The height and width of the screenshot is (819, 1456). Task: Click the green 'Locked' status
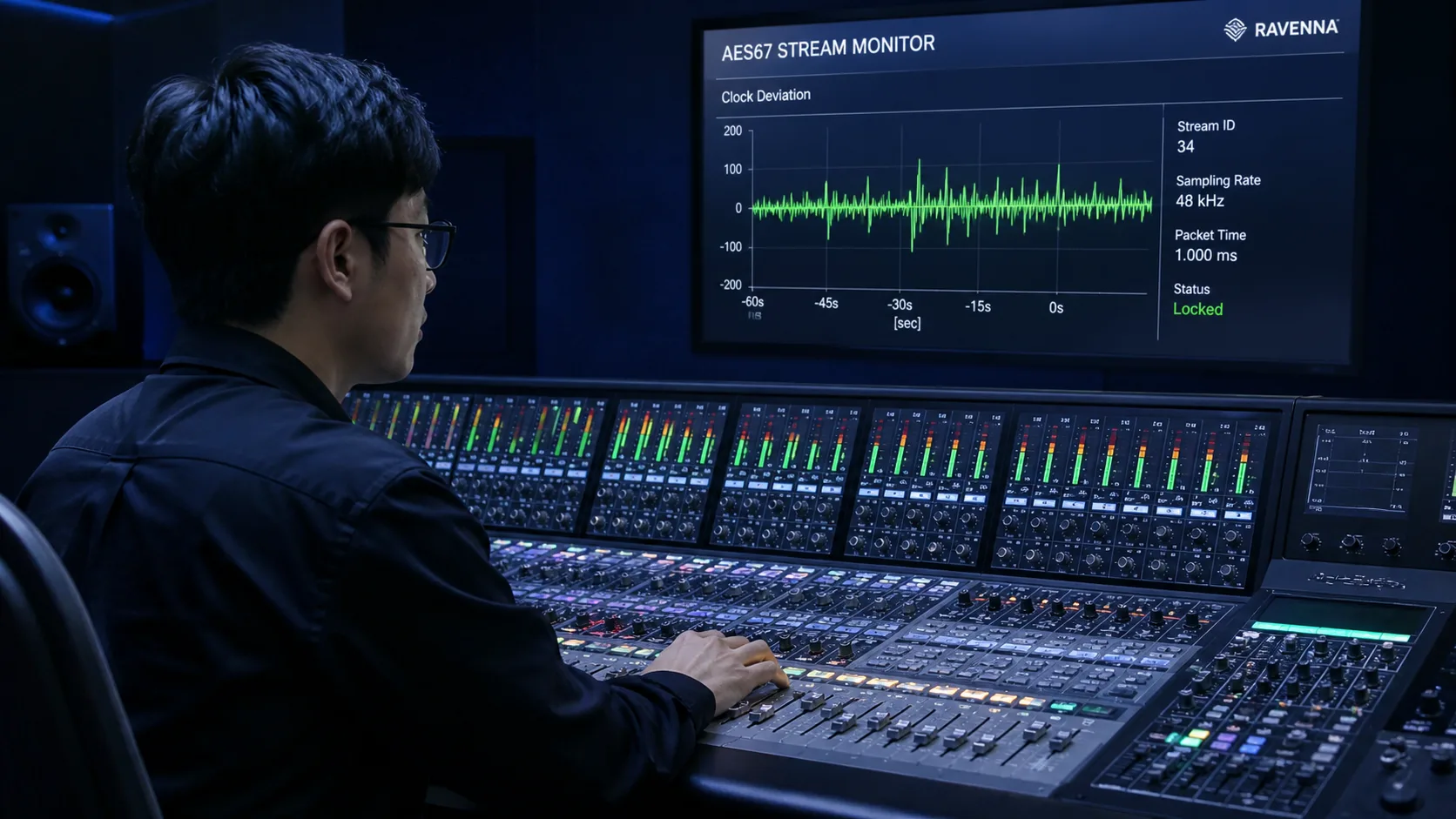(x=1198, y=309)
